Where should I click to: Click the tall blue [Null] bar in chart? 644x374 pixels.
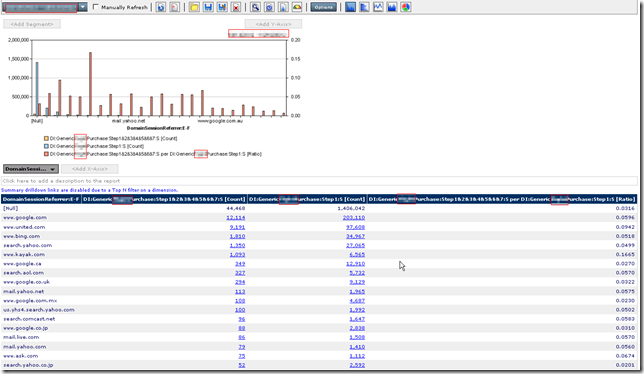(37, 89)
